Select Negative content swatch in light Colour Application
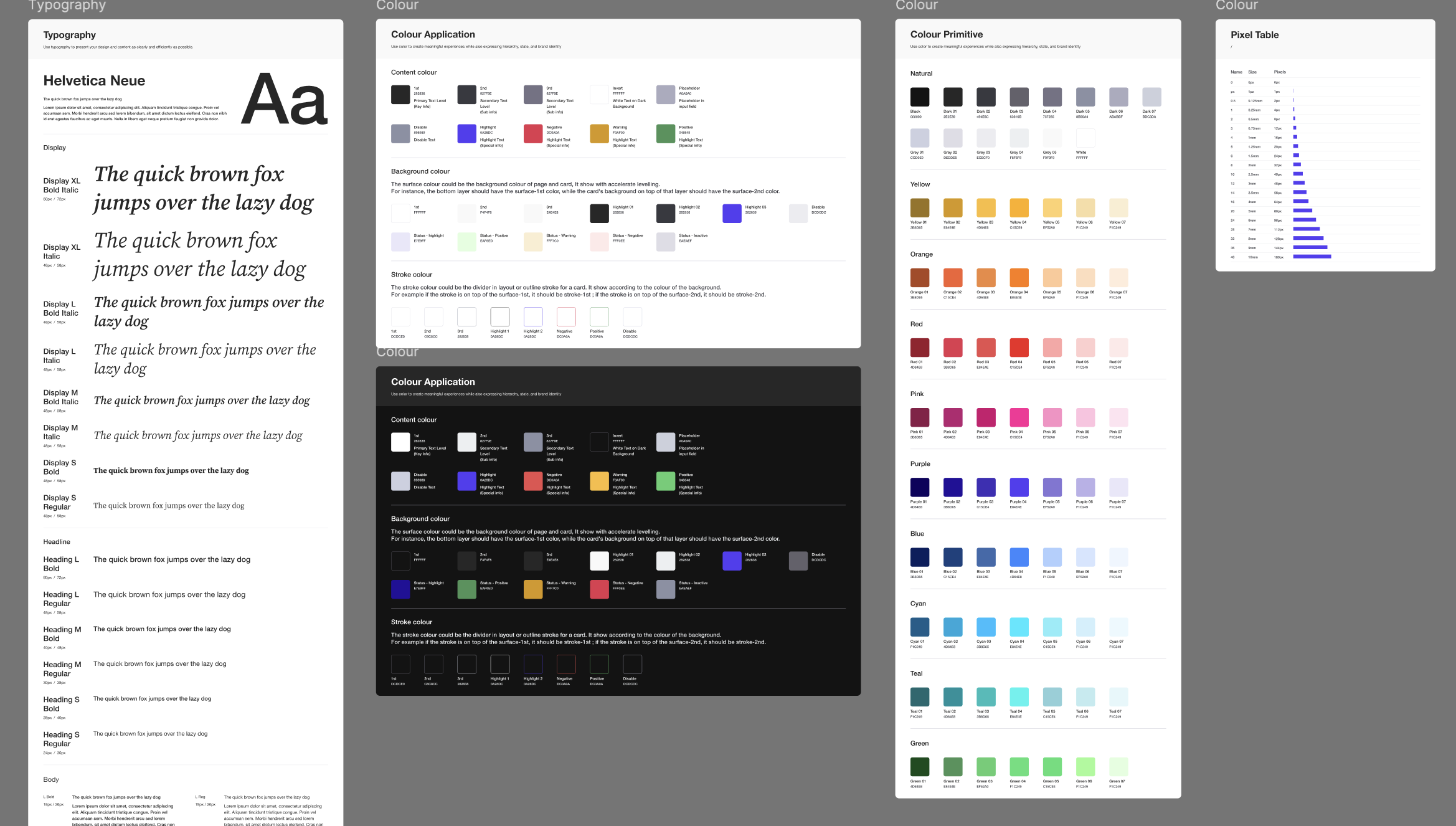The image size is (1456, 826). pyautogui.click(x=533, y=134)
